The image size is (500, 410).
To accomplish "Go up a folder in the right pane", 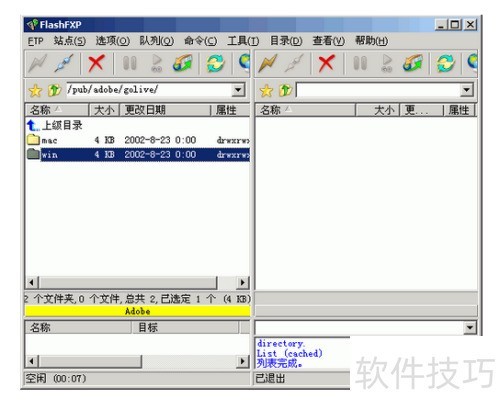I will [x=285, y=90].
